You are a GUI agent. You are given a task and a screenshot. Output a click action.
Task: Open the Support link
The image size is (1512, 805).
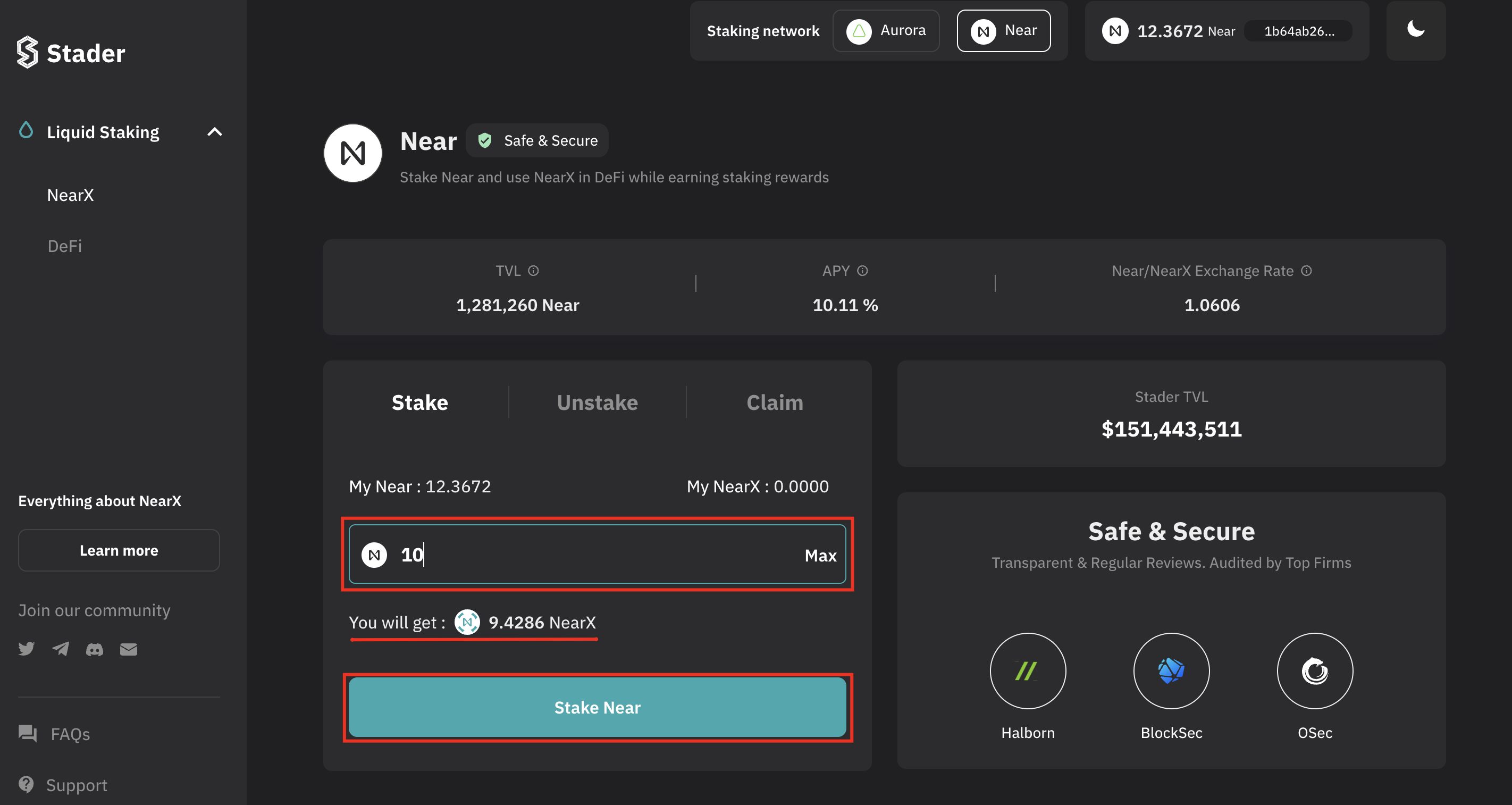77,785
